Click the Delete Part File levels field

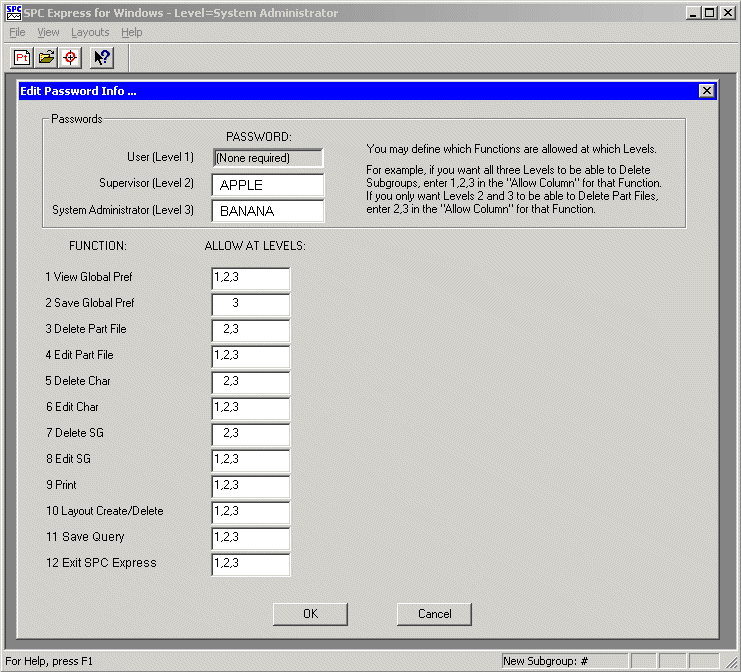tap(251, 330)
